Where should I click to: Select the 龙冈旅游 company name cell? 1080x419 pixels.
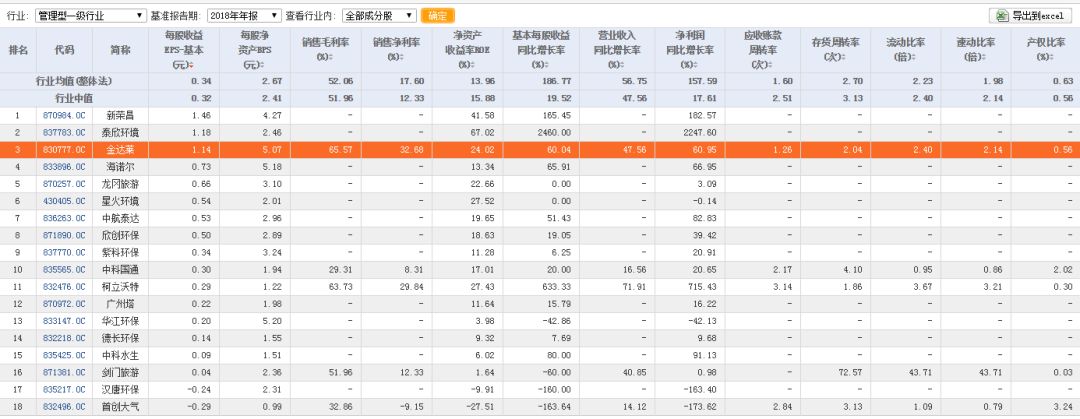[x=121, y=184]
